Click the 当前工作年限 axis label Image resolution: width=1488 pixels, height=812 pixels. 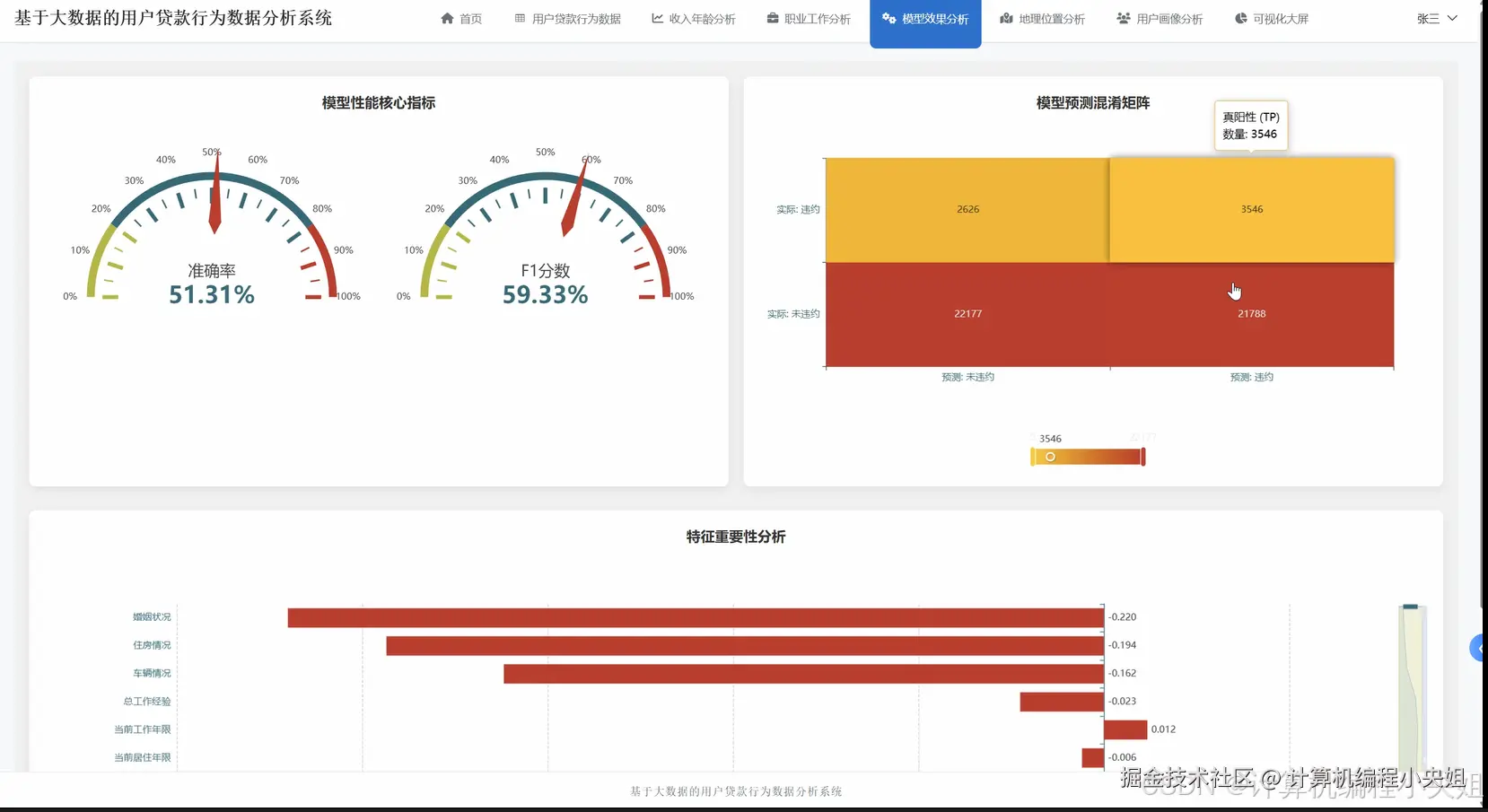142,729
